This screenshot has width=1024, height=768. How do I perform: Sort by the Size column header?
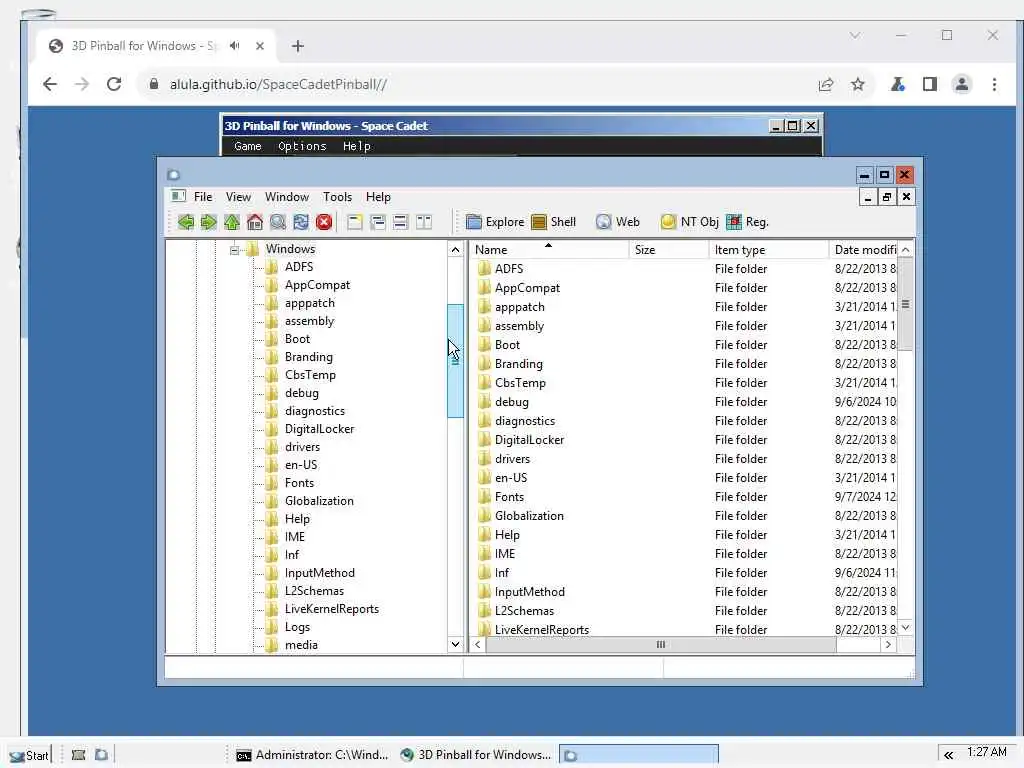point(669,249)
